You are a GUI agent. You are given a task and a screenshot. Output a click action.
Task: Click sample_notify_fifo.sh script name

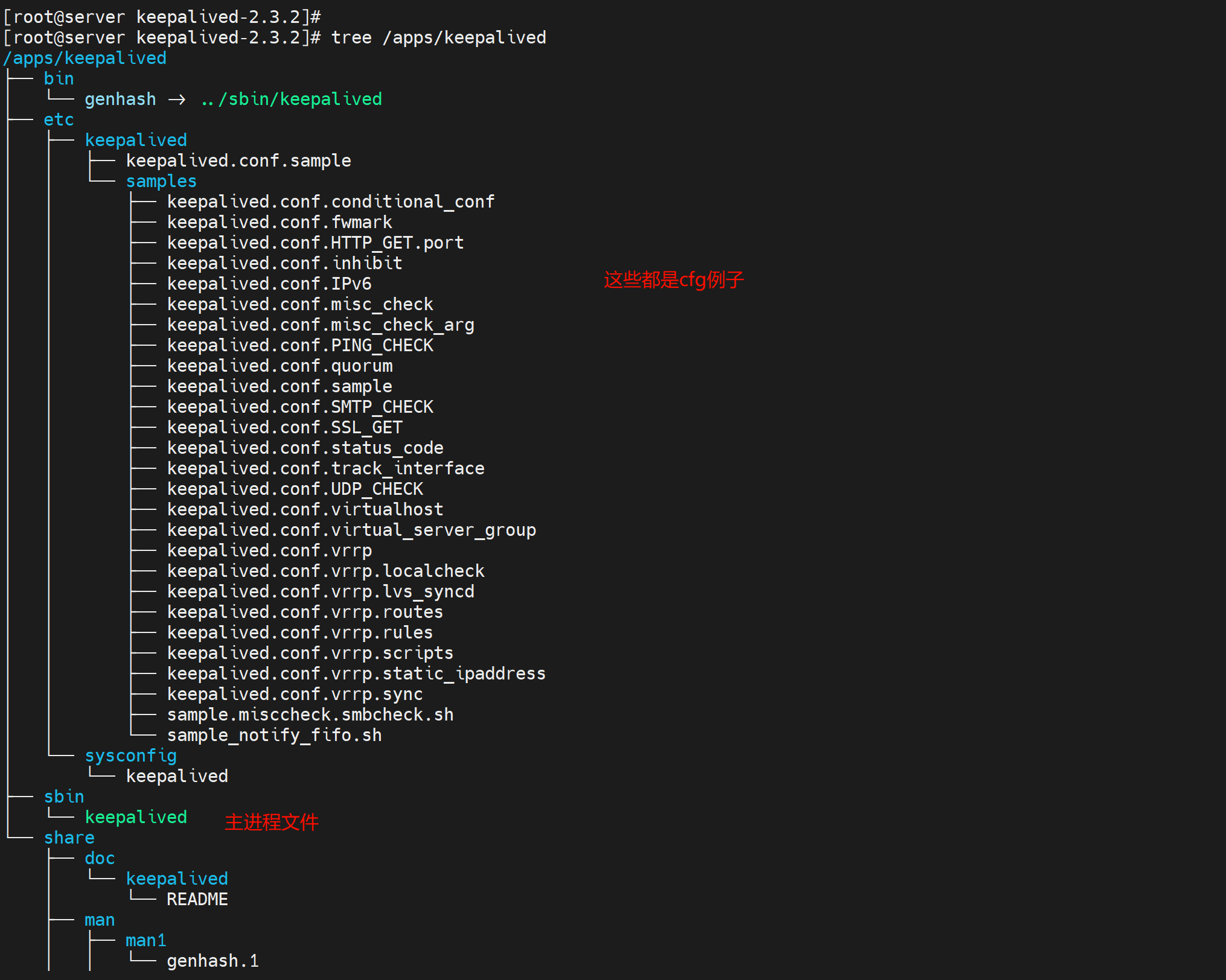(274, 735)
